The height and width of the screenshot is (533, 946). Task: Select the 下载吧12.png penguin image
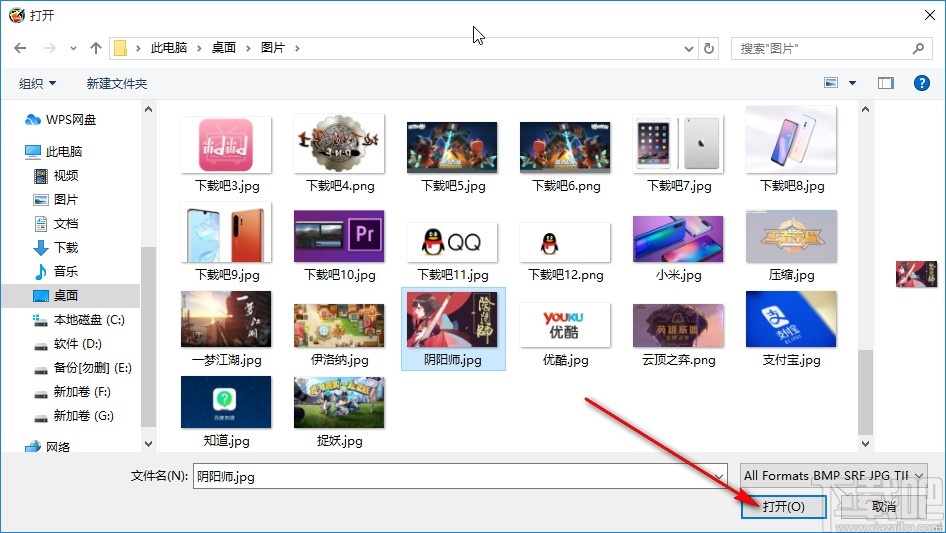[x=565, y=252]
